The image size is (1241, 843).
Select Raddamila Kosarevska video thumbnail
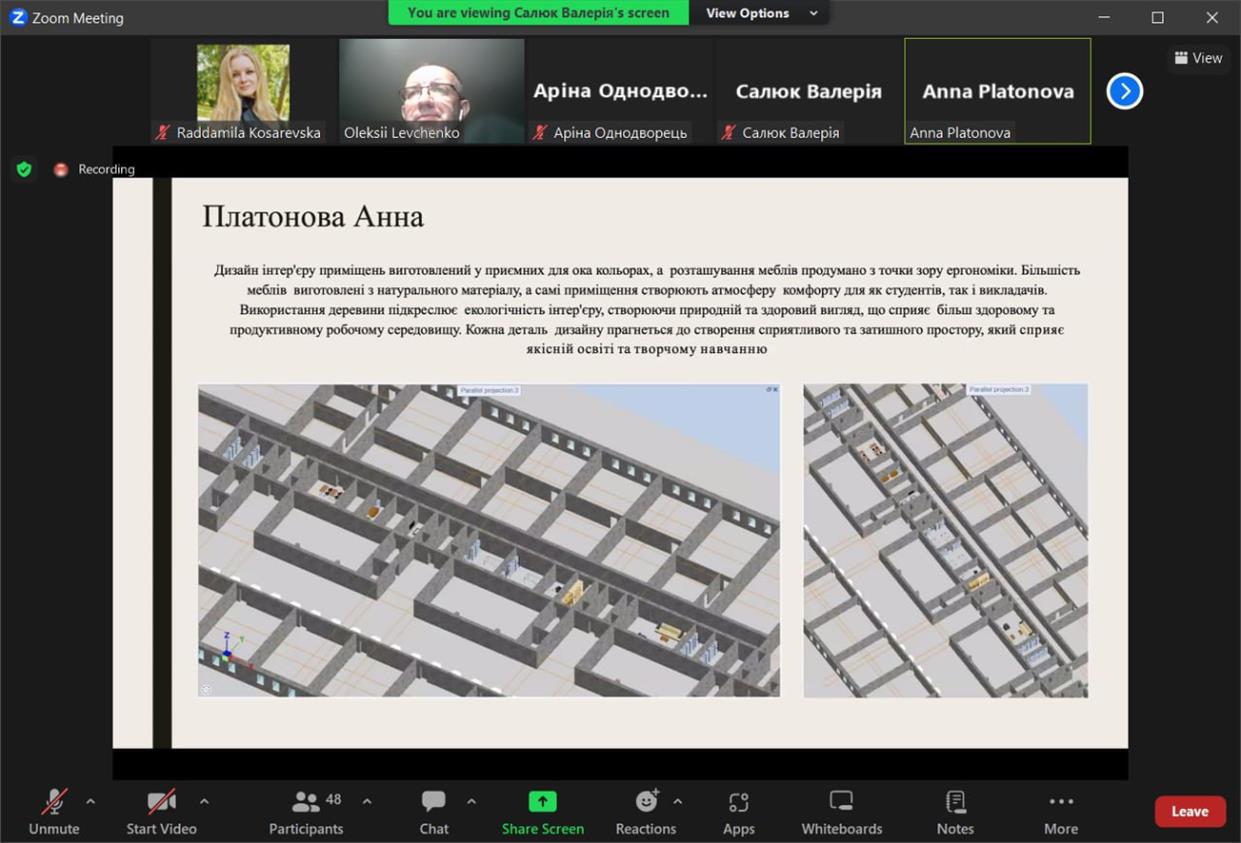243,91
